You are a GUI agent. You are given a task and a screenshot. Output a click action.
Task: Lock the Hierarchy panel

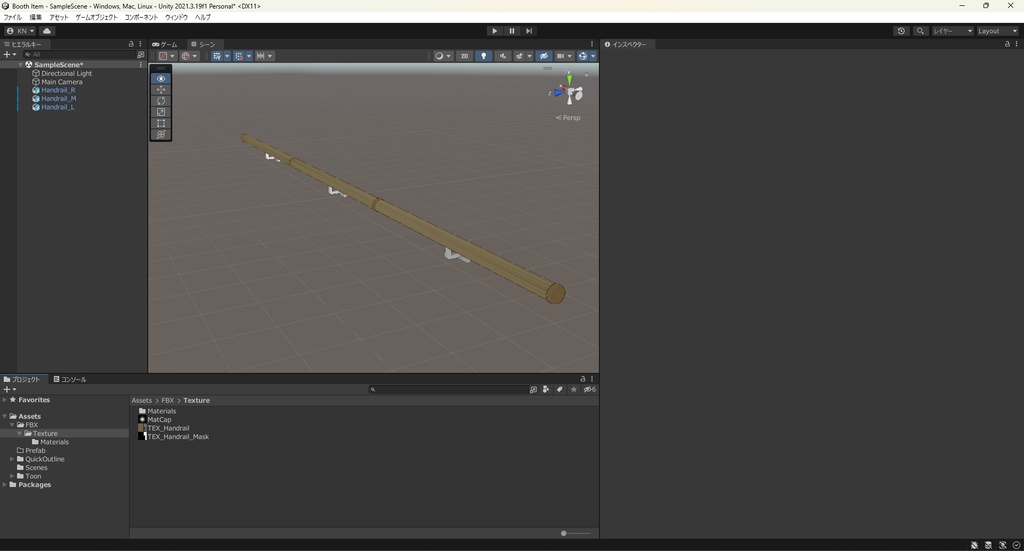pyautogui.click(x=131, y=44)
